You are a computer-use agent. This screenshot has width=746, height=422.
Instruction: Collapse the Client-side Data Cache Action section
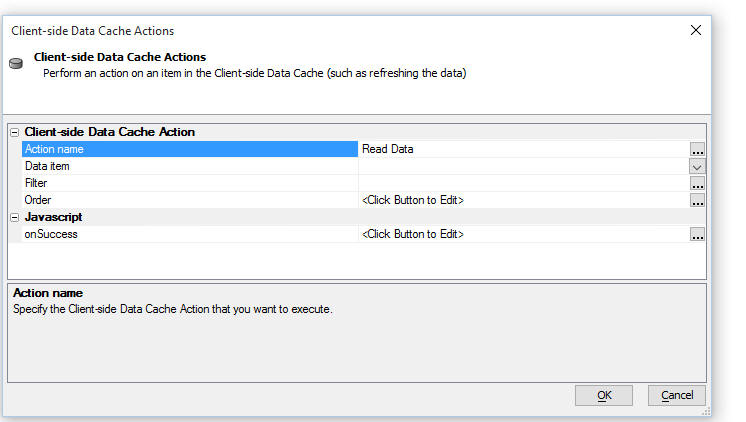[15, 132]
